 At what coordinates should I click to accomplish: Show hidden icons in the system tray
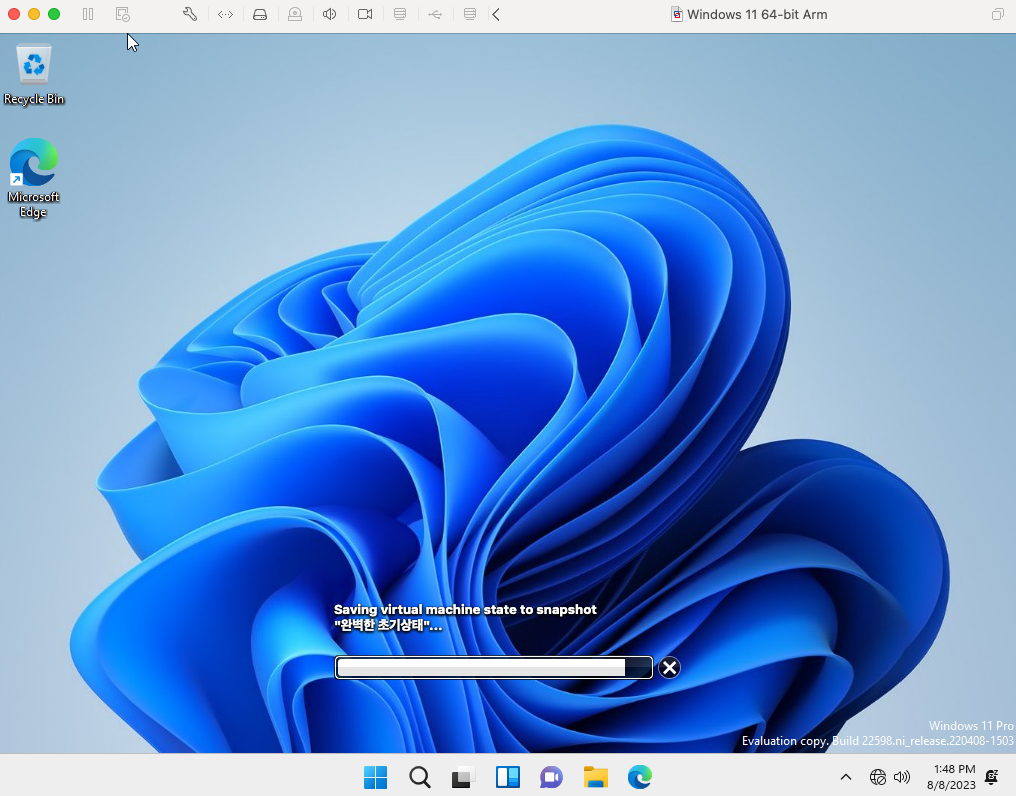(846, 777)
